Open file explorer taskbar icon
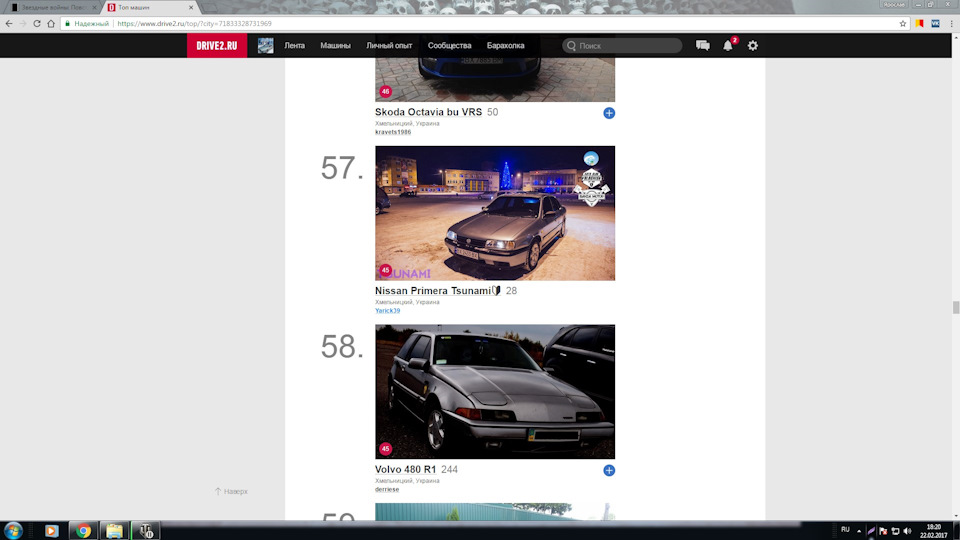The width and height of the screenshot is (960, 540). [x=114, y=530]
